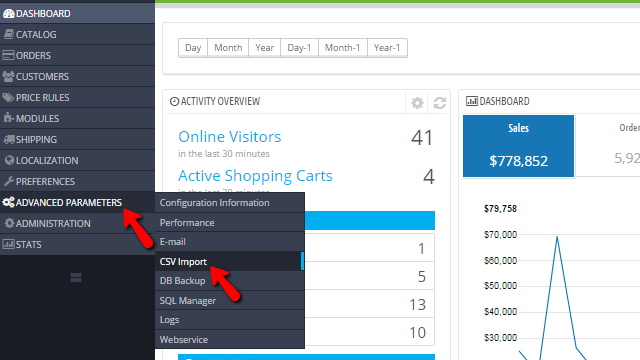Viewport: 640px width, 360px height.
Task: Open the Active Shopping Carts link
Action: coord(256,176)
